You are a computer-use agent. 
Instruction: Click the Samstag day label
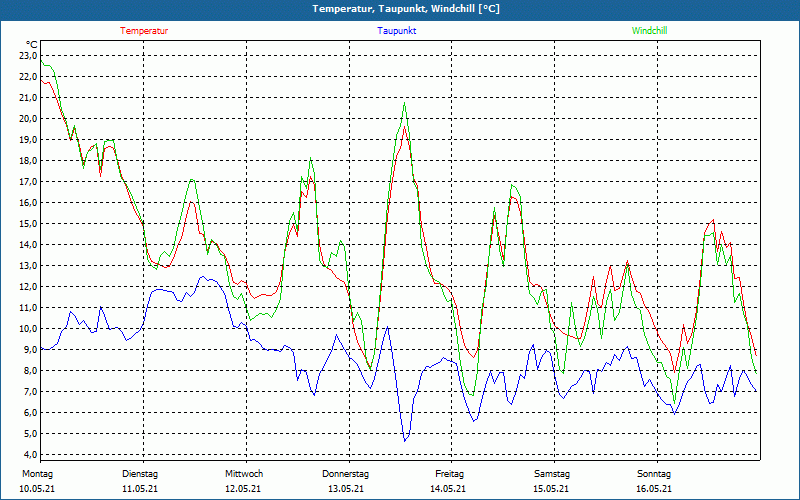point(553,474)
